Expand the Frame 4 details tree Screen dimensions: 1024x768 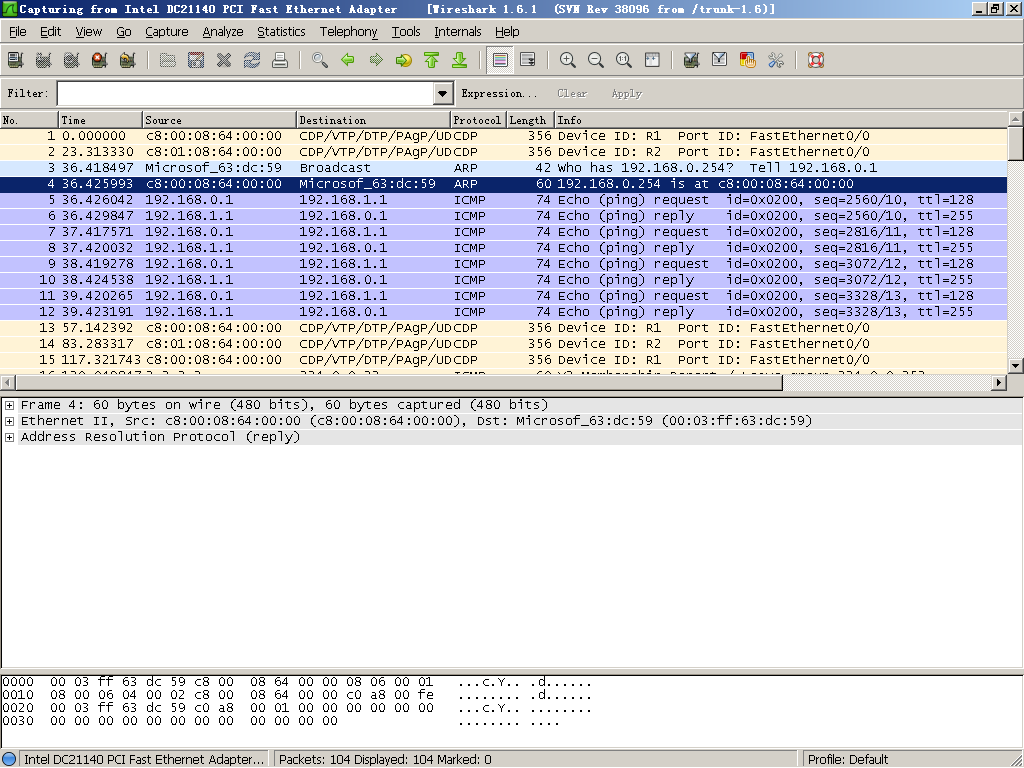tap(9, 406)
